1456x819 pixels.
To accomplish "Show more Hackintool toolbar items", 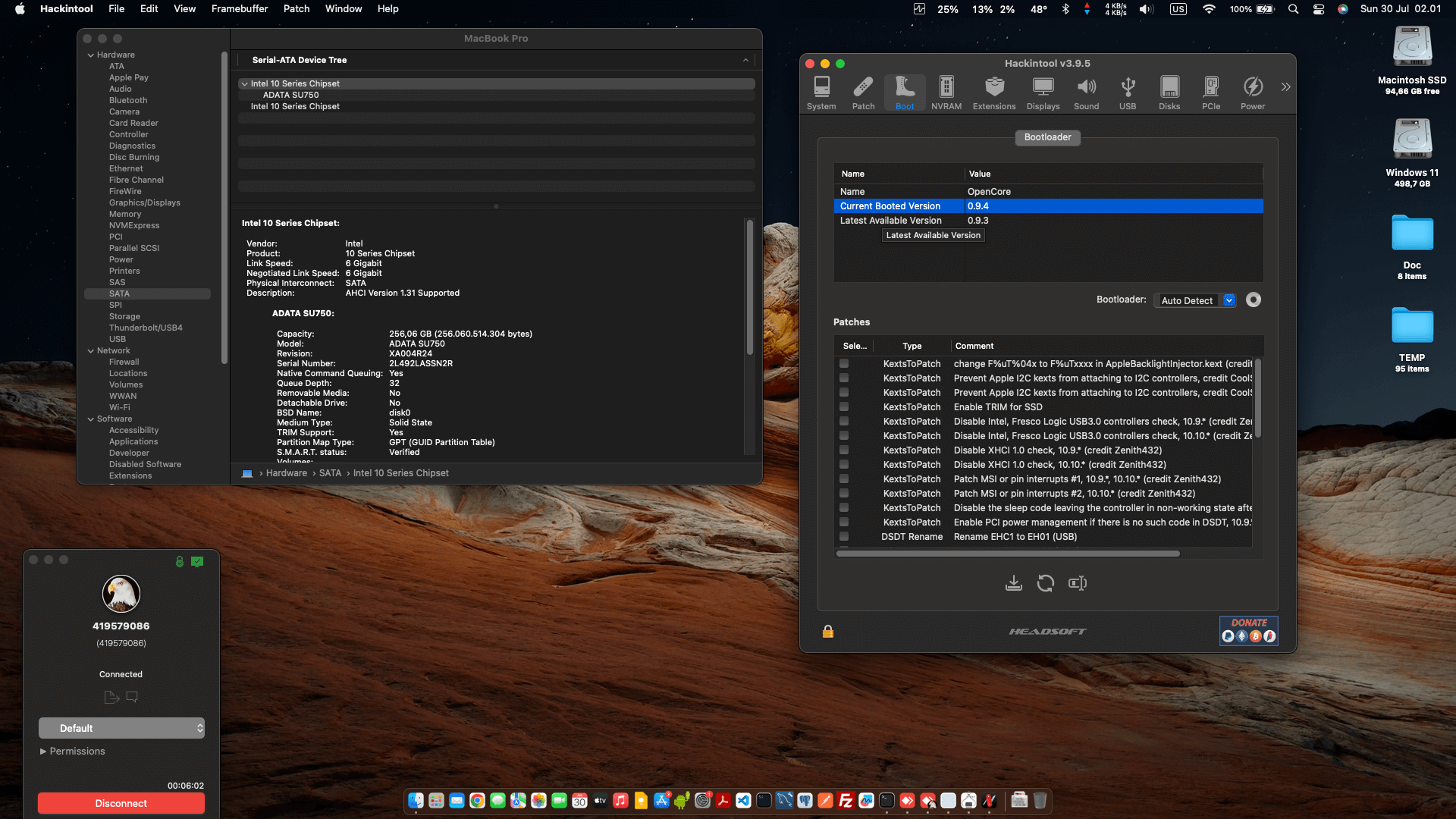I will (x=1286, y=87).
